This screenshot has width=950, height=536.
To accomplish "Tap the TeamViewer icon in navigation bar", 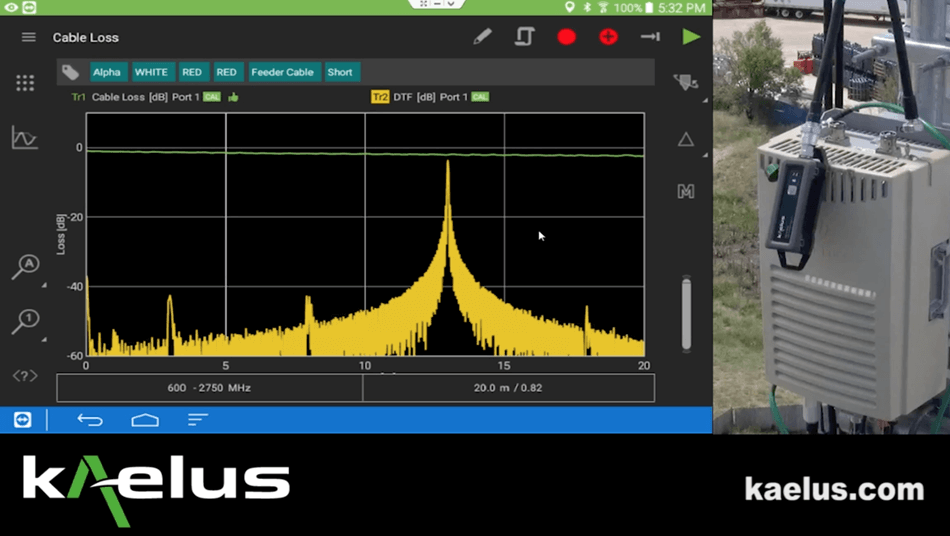I will (22, 420).
